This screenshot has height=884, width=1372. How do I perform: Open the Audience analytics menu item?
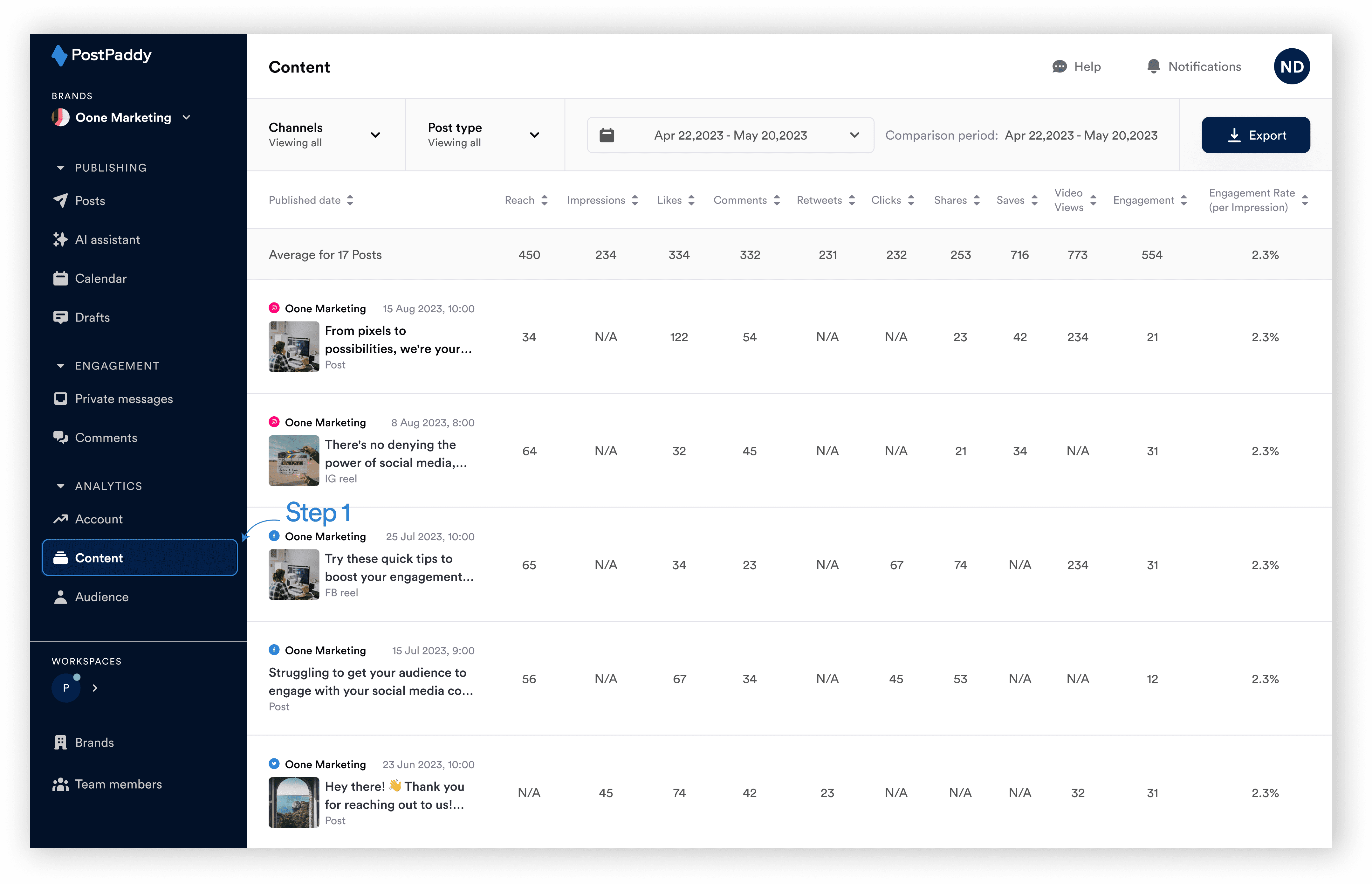(x=102, y=597)
